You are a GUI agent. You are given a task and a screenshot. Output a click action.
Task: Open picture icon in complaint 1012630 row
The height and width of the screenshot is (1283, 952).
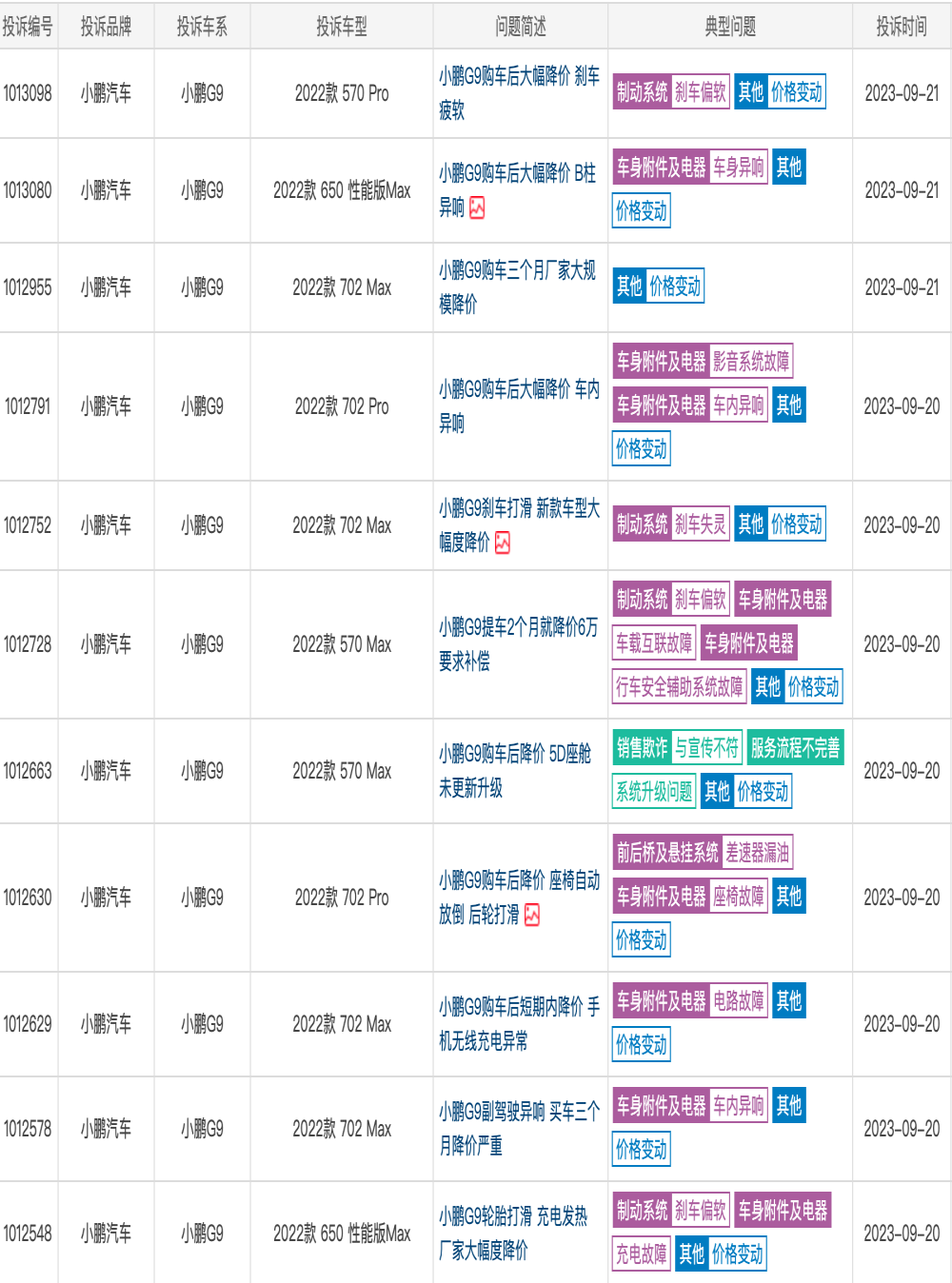[x=532, y=916]
